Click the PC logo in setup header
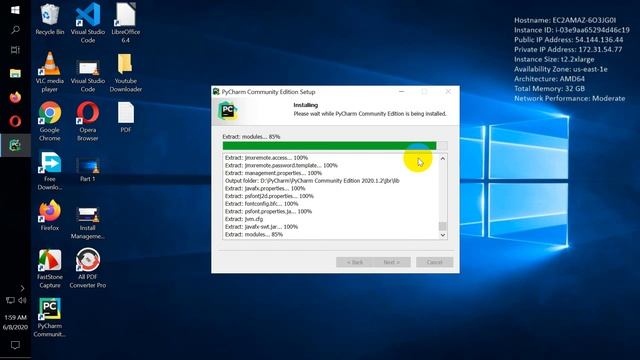Screen dimensions: 640x360 pyautogui.click(x=228, y=111)
